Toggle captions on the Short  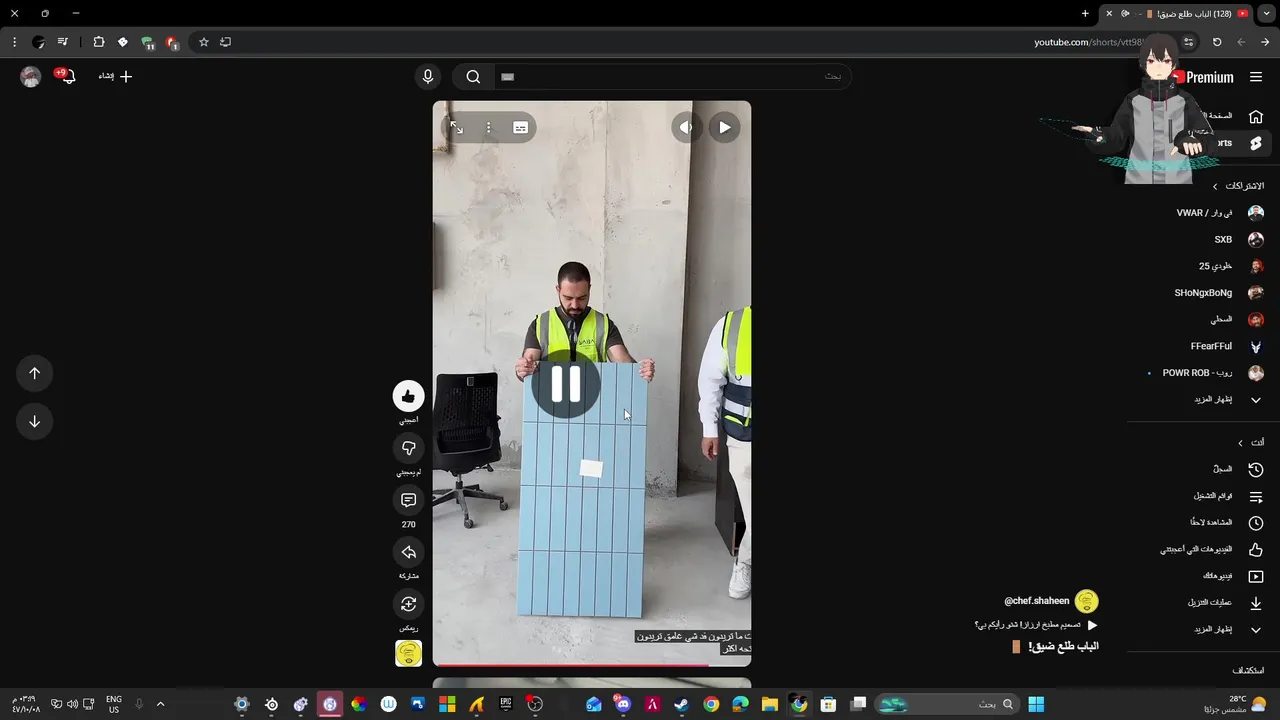(520, 127)
